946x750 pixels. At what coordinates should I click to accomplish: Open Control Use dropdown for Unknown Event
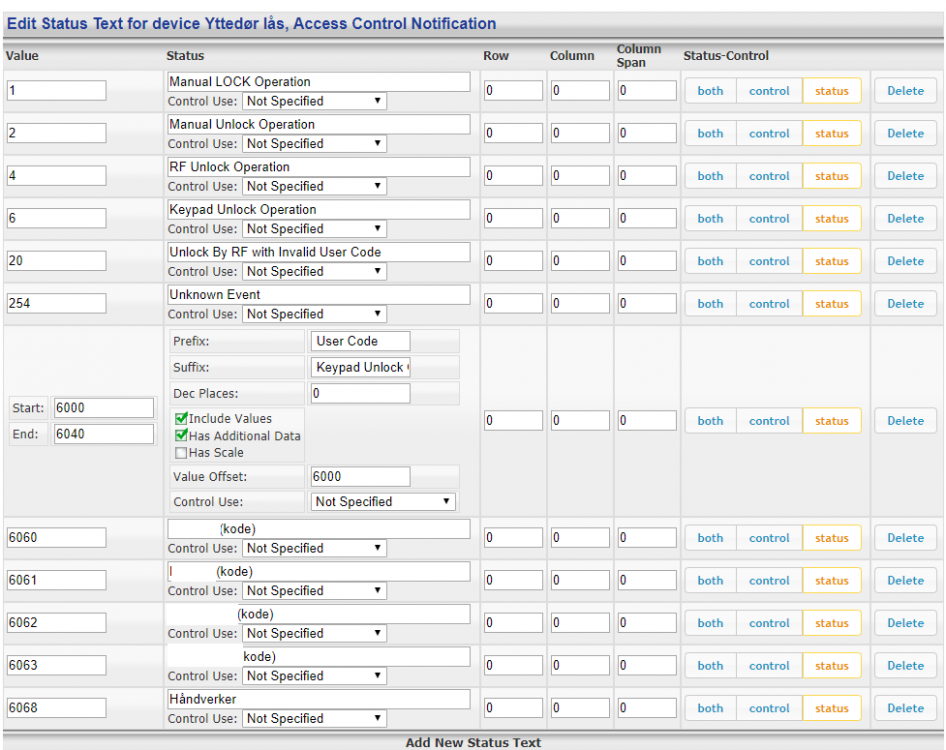coord(314,314)
